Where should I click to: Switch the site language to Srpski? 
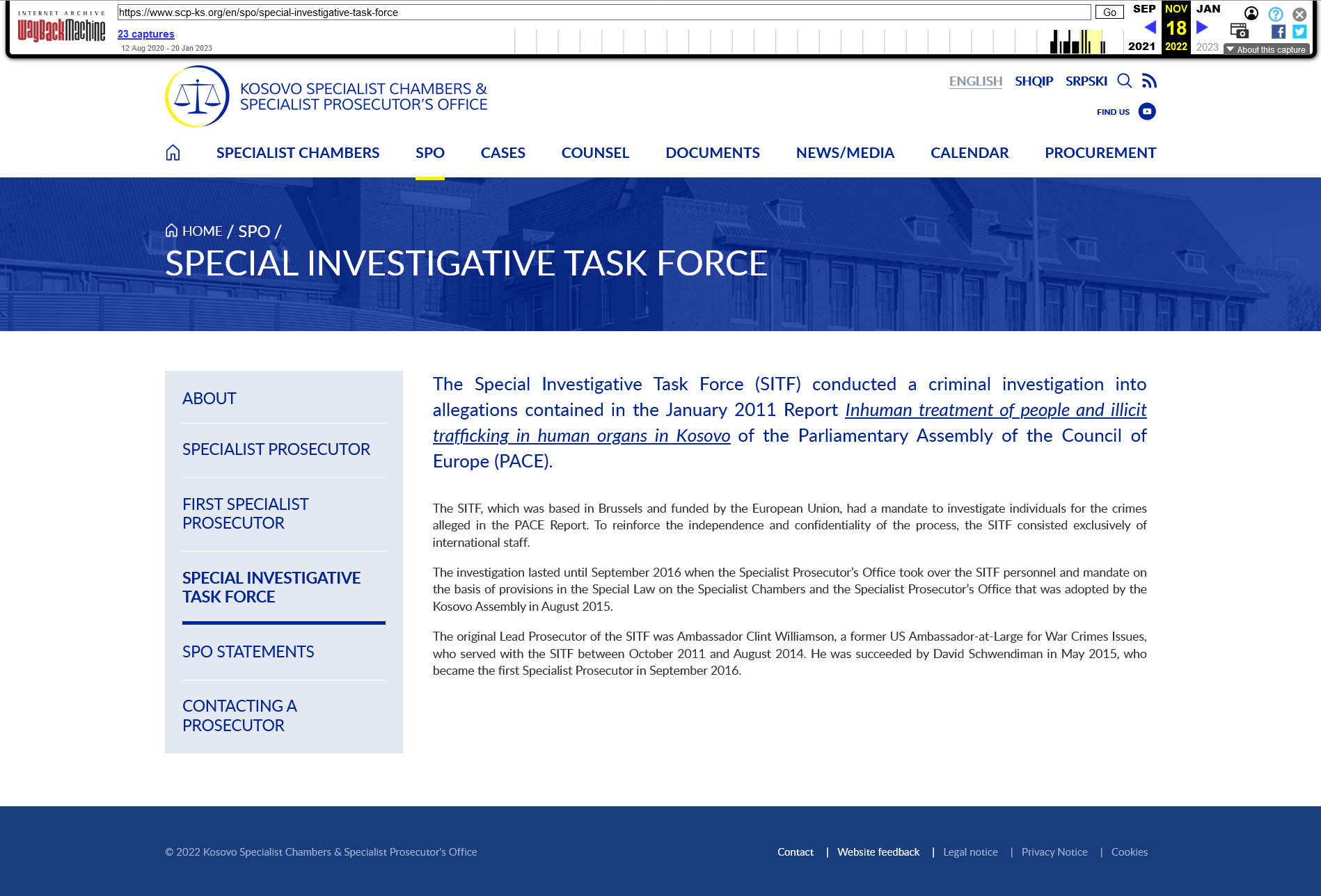click(x=1086, y=81)
